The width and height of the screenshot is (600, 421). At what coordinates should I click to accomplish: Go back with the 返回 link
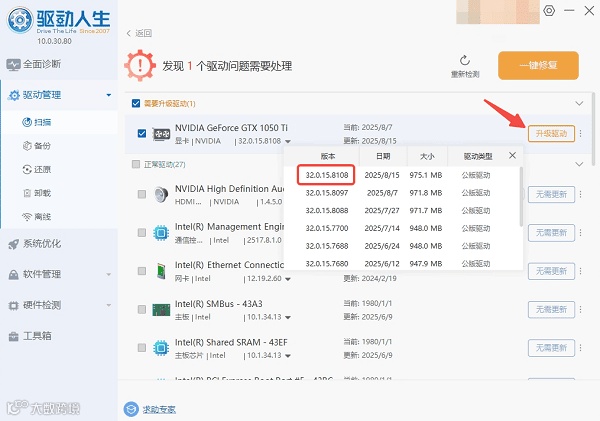click(139, 33)
